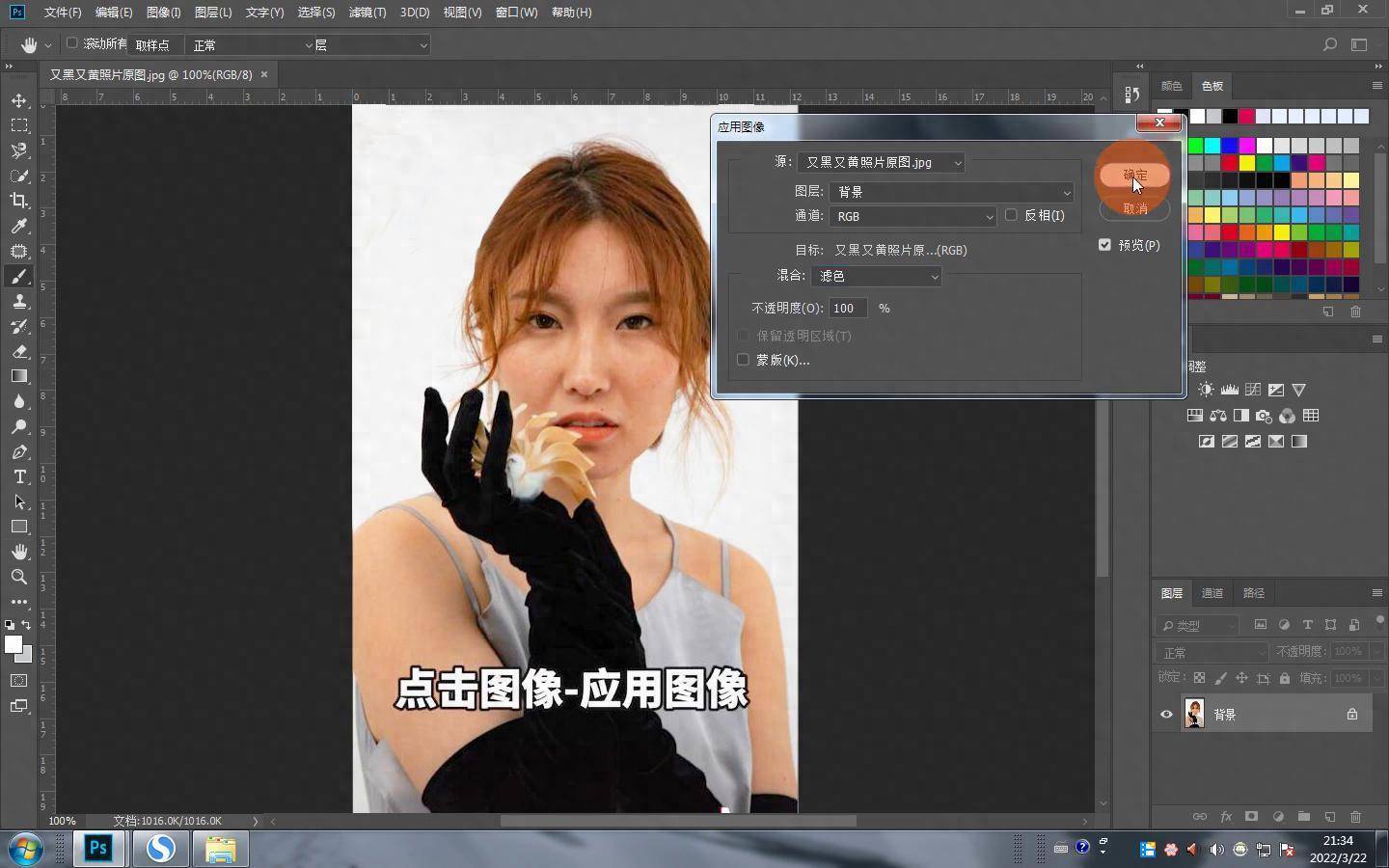Enable the 反相 (Invert) checkbox

1011,215
